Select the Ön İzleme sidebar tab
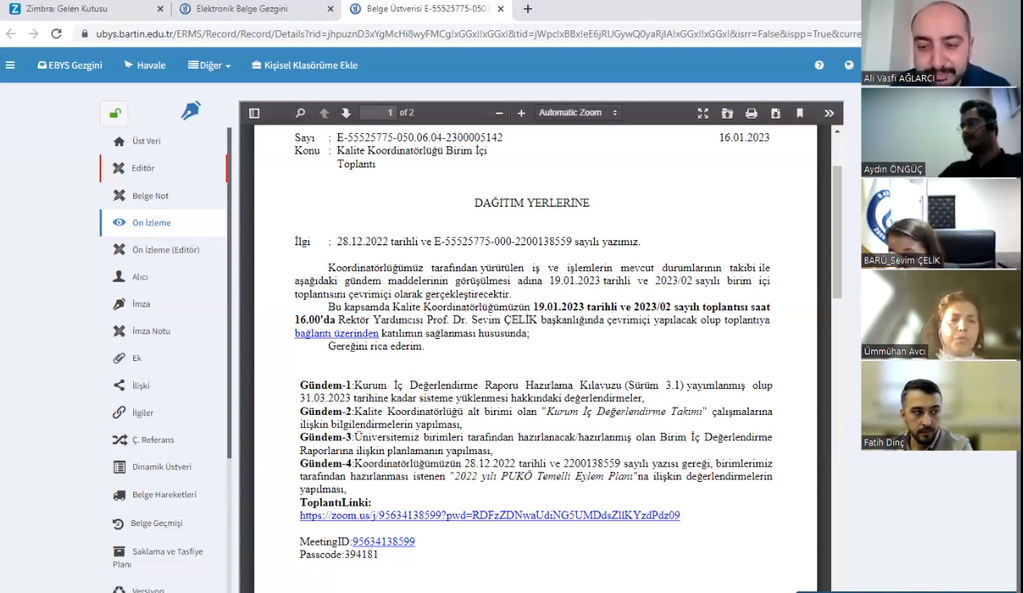This screenshot has height=593, width=1024. [x=151, y=223]
